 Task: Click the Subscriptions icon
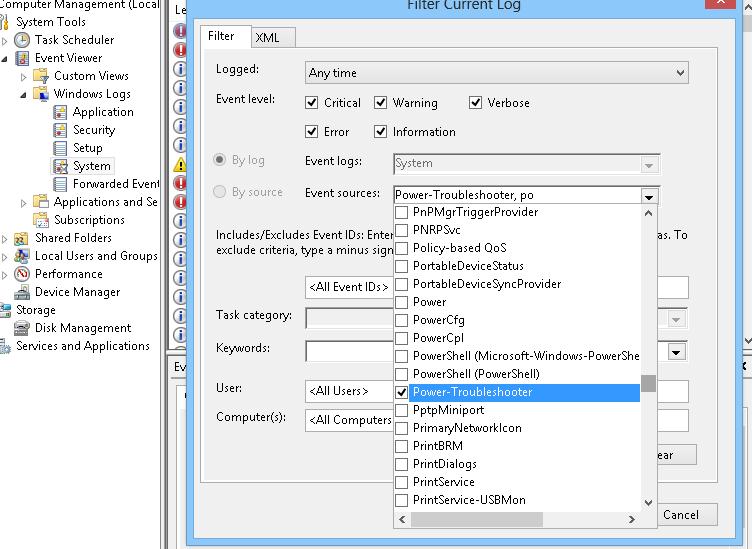[41, 220]
